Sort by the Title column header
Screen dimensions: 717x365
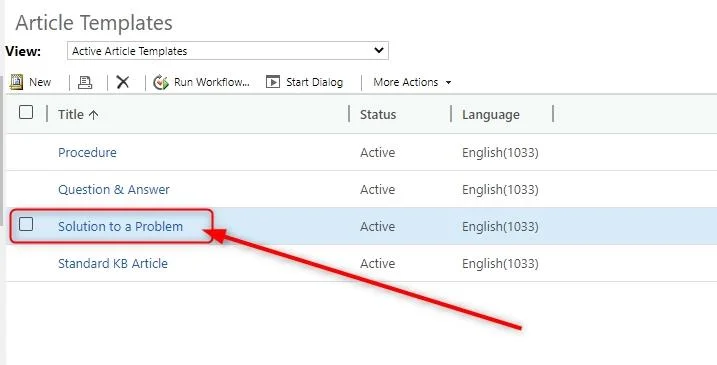(71, 114)
